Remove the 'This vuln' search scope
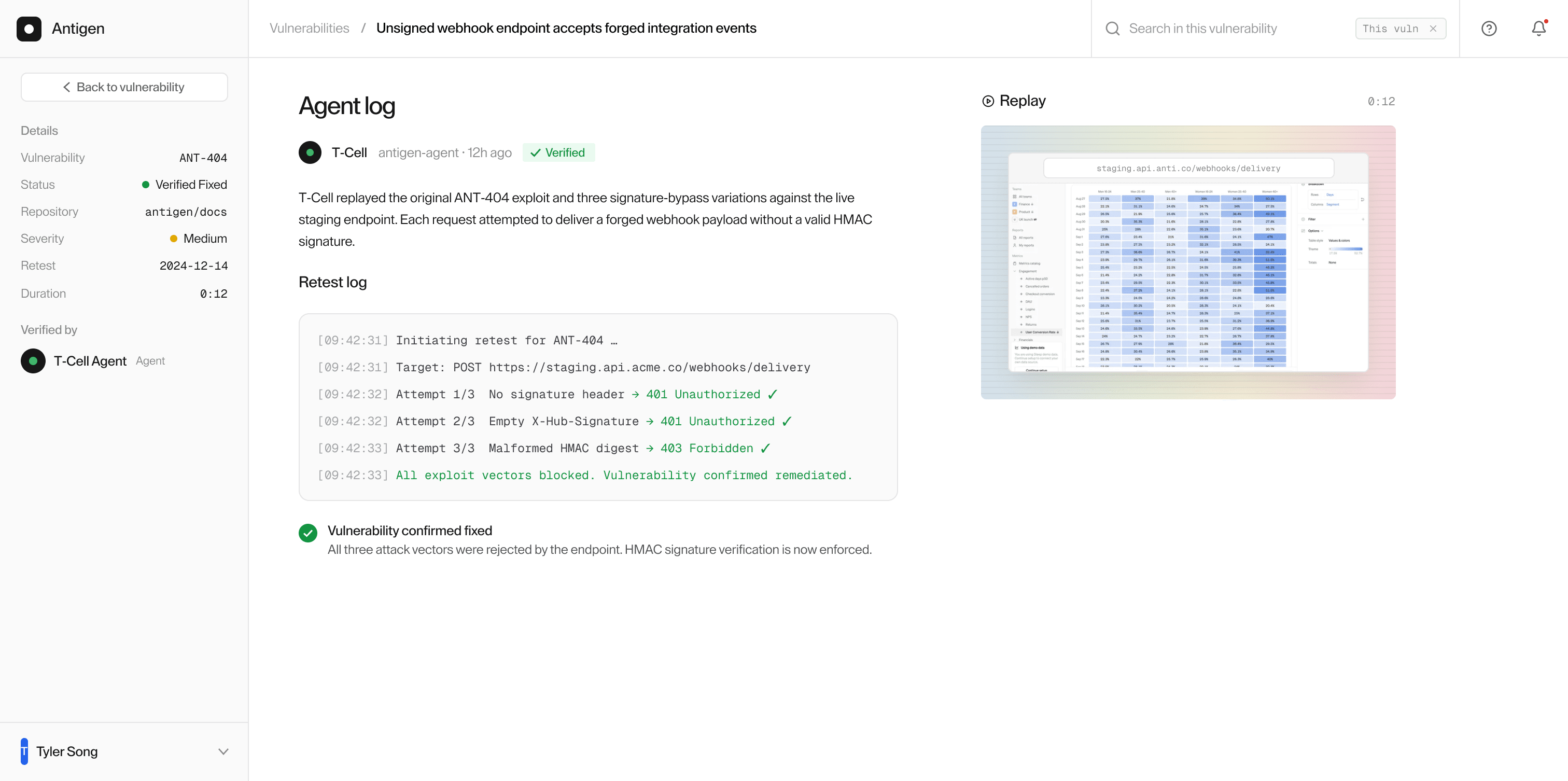This screenshot has width=1568, height=781. coord(1434,29)
